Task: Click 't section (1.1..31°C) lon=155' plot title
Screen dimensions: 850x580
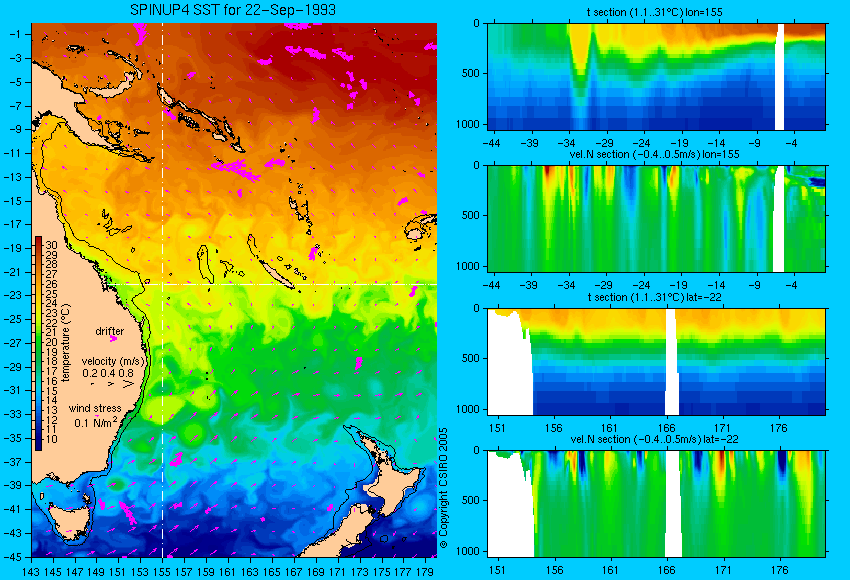Action: tap(654, 12)
